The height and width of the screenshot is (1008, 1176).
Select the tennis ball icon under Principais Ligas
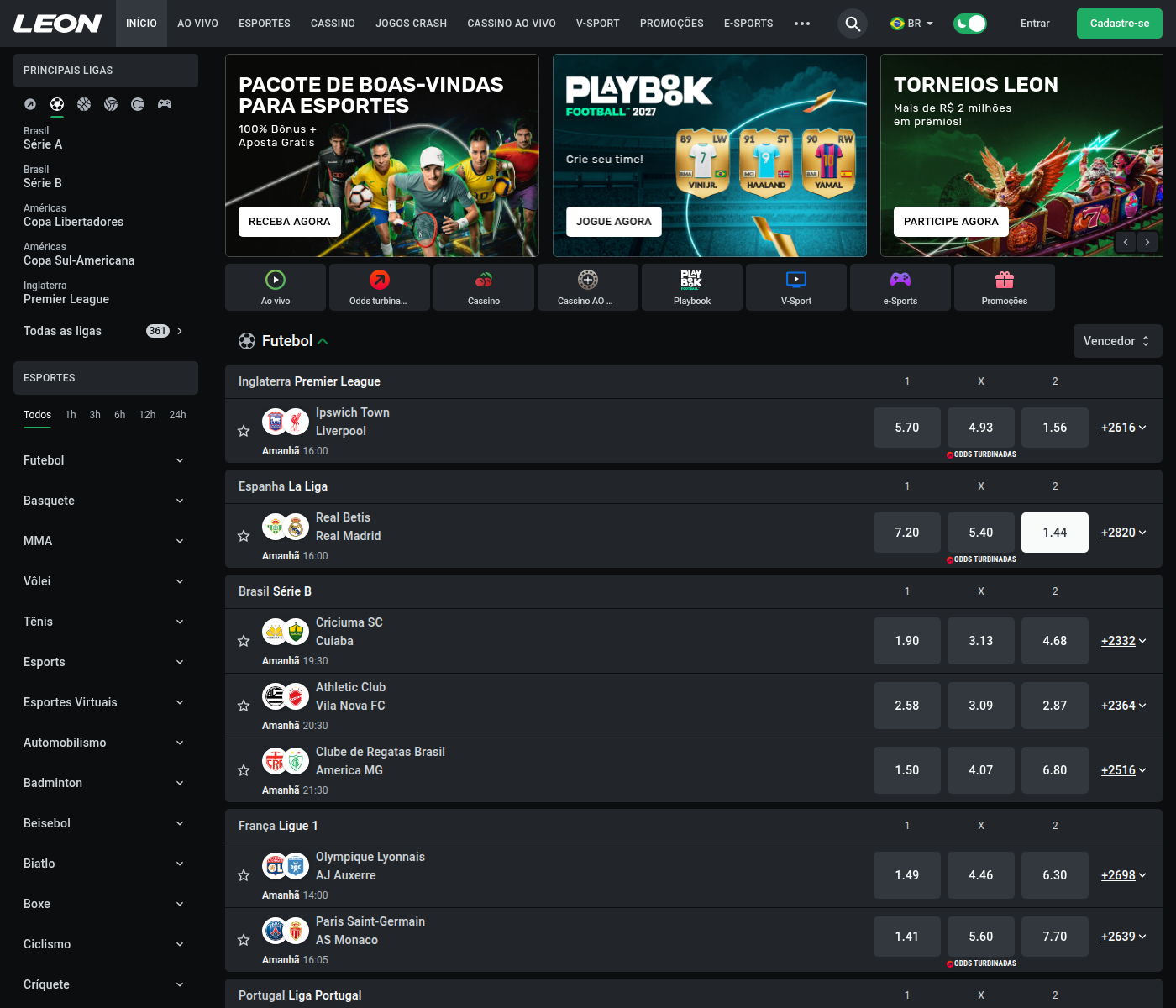pos(138,104)
